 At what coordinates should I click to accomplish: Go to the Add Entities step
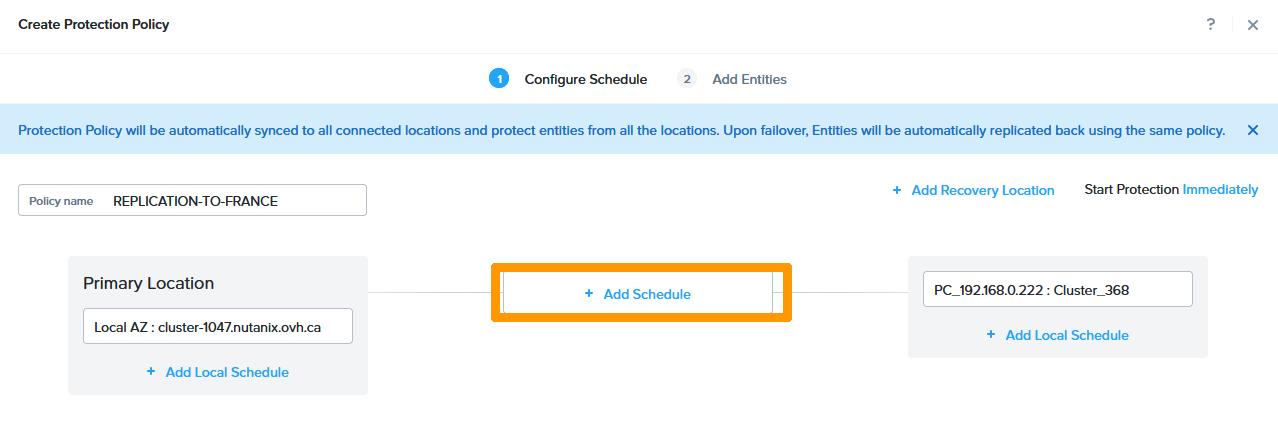(749, 79)
